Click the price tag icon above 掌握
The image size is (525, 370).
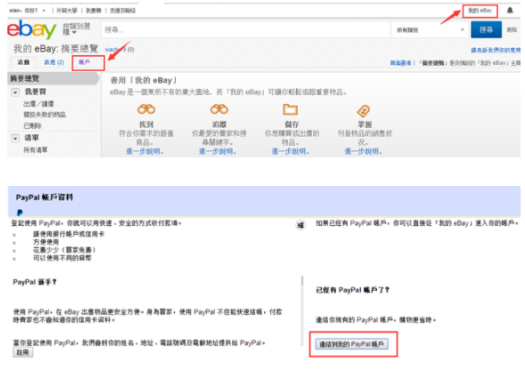pyautogui.click(x=364, y=111)
